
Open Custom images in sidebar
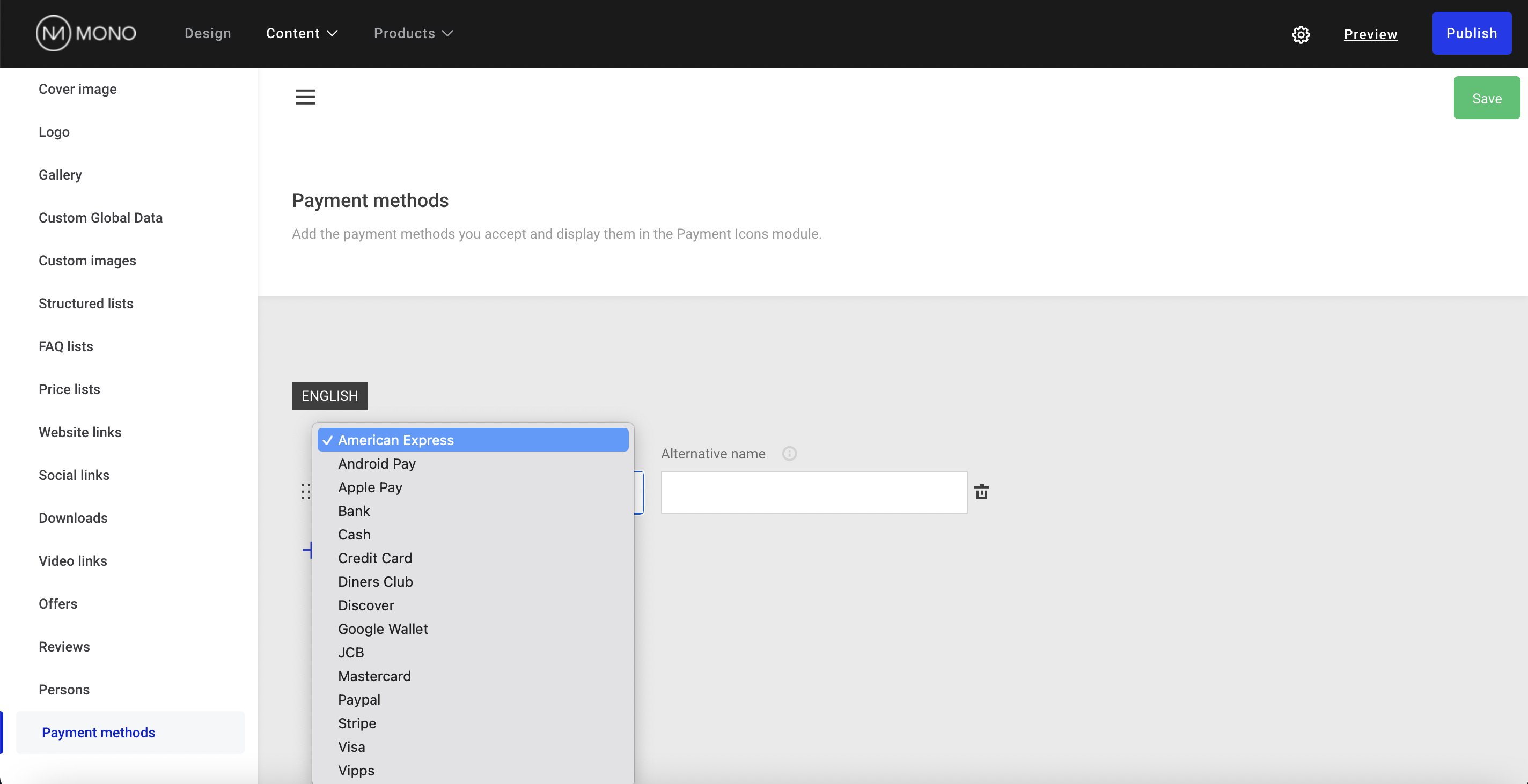87,260
